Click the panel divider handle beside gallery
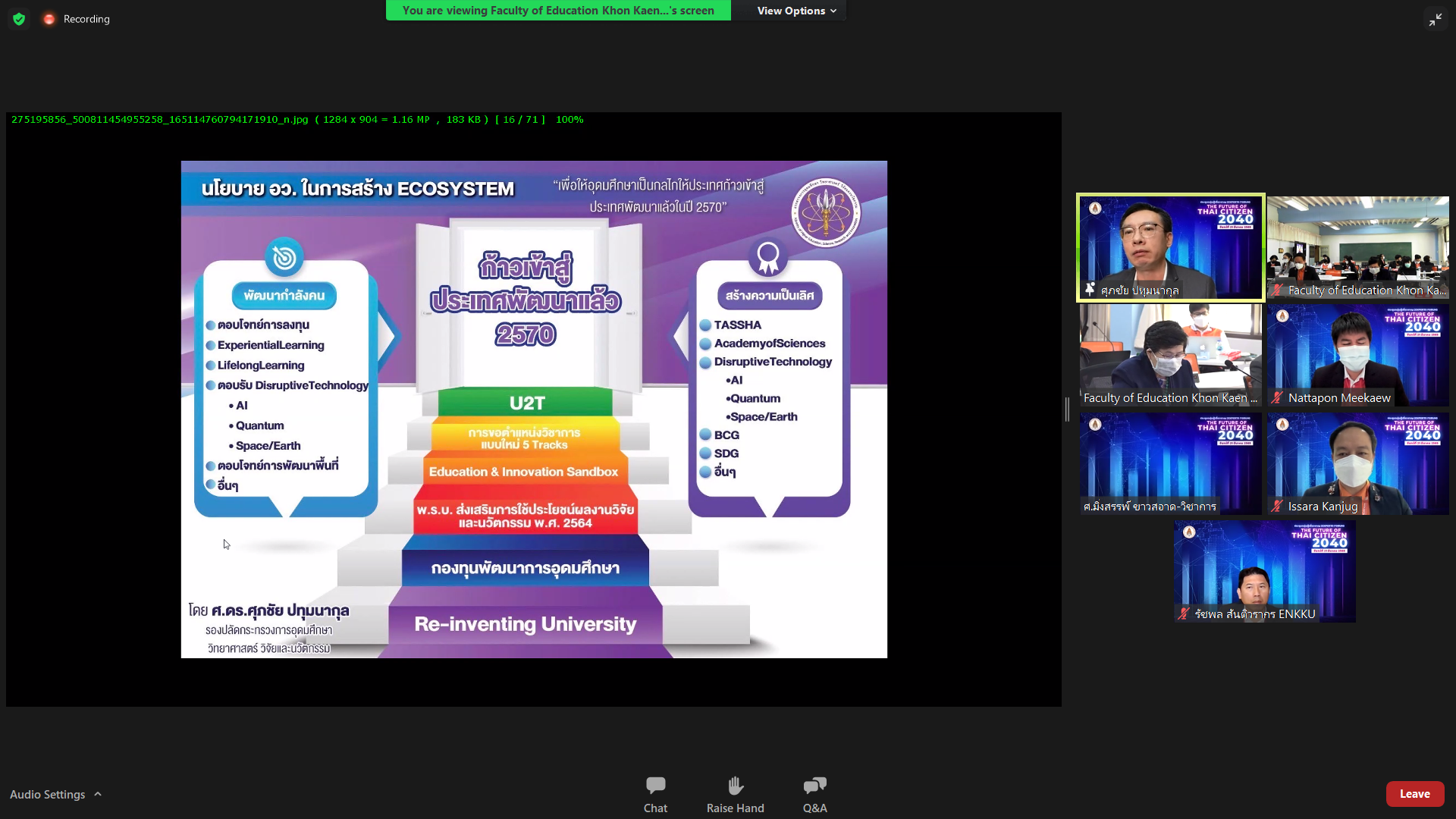Viewport: 1456px width, 819px height. click(1067, 409)
